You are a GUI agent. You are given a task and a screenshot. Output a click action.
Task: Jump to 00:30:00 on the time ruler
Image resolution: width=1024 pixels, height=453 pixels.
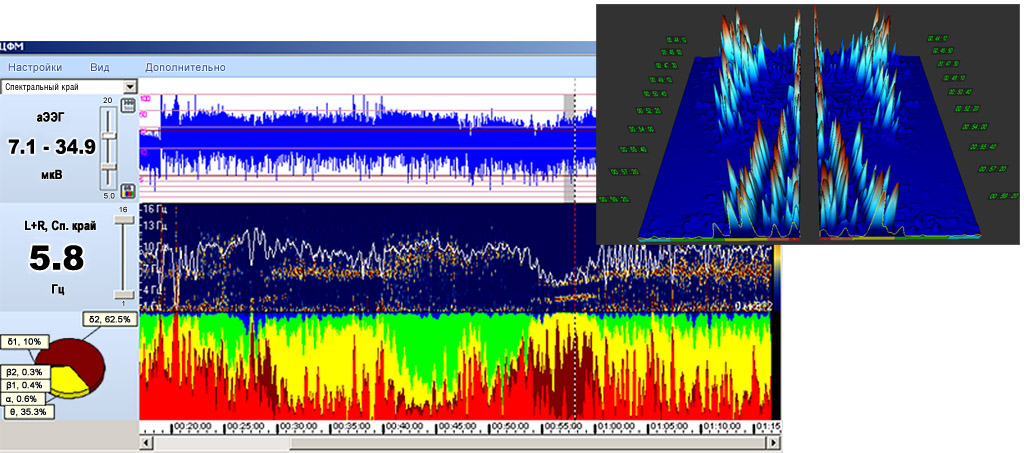click(x=298, y=428)
